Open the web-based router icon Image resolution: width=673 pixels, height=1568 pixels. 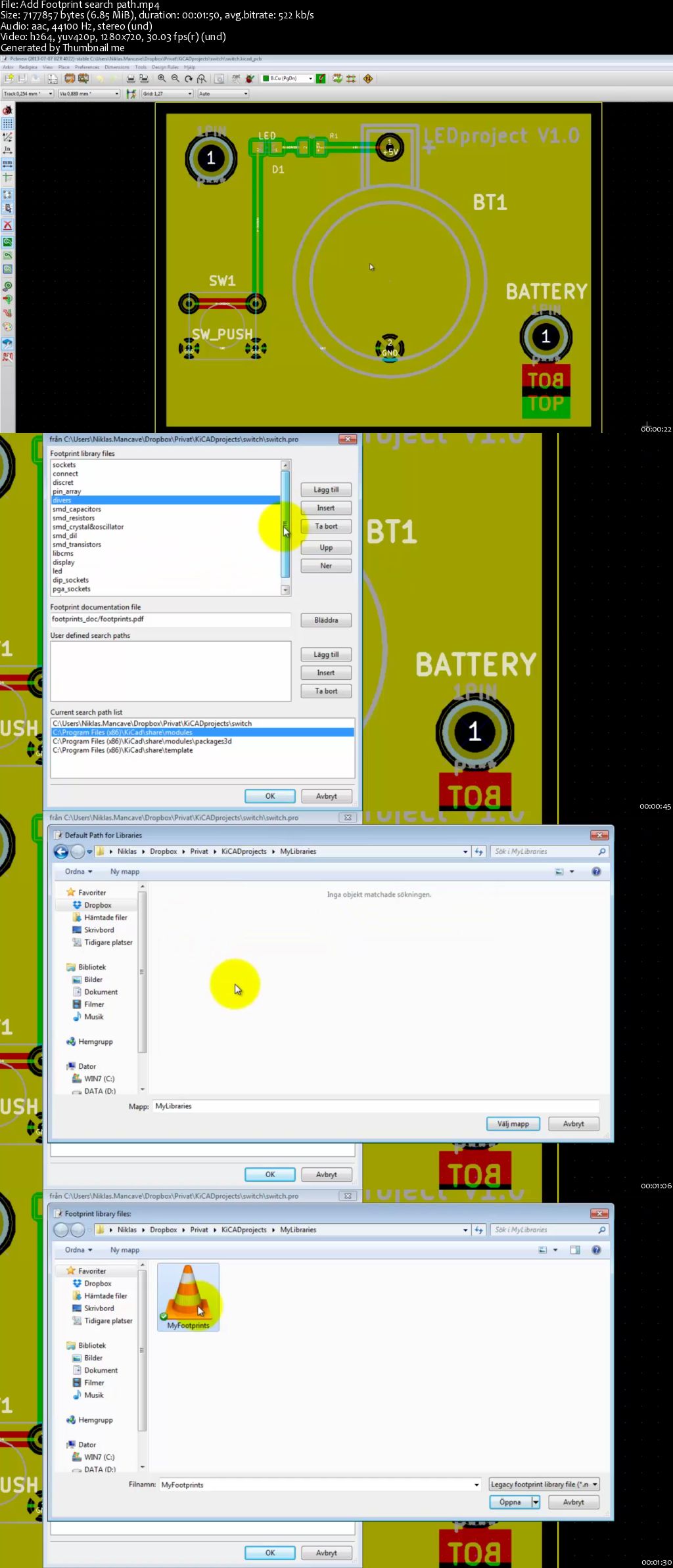click(368, 79)
